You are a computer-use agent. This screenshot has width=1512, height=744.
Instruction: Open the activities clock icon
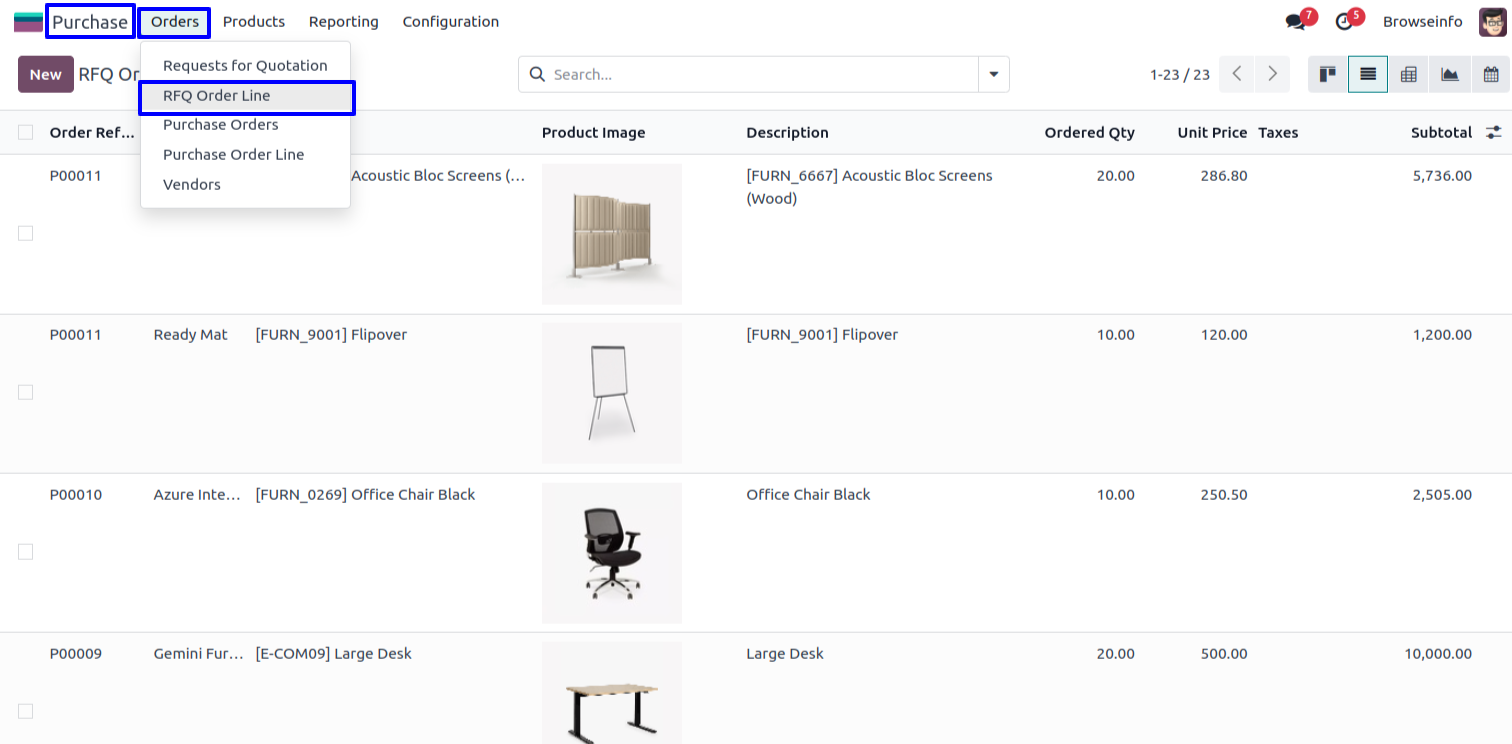[1344, 22]
